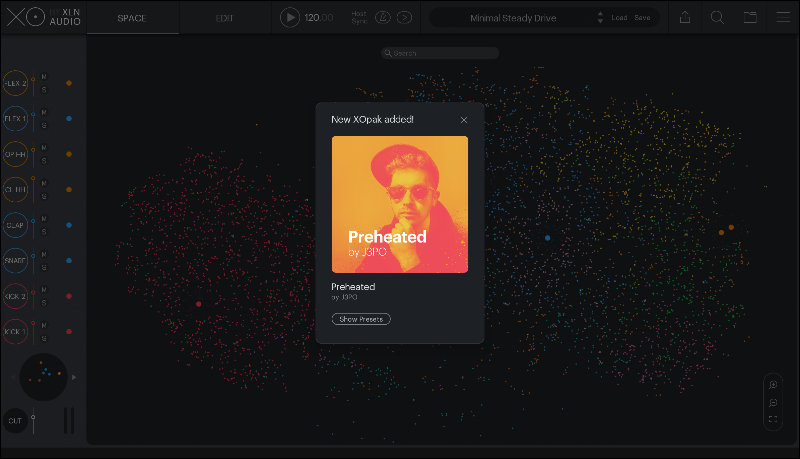Screen dimensions: 800x459
Task: Select the FLEX 1 channel pad
Action: click(15, 118)
